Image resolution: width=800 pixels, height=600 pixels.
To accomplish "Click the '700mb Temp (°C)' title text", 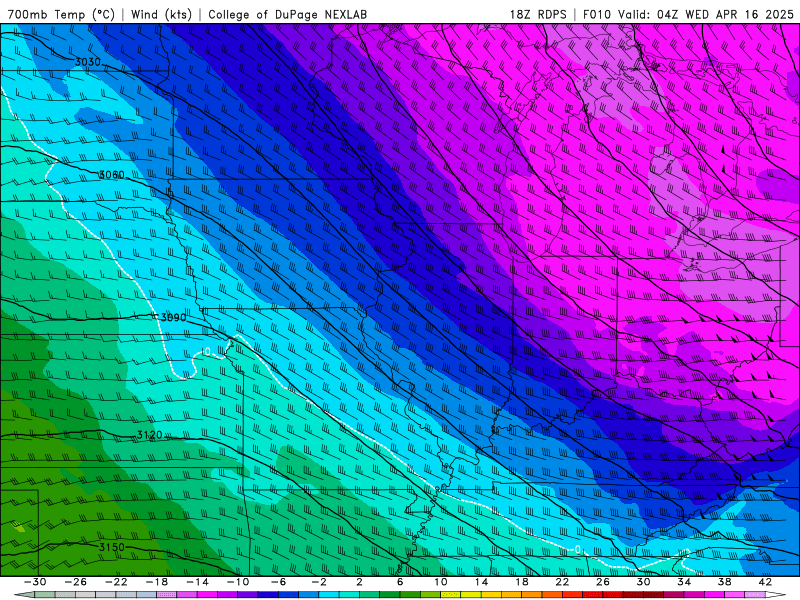I will click(x=61, y=14).
